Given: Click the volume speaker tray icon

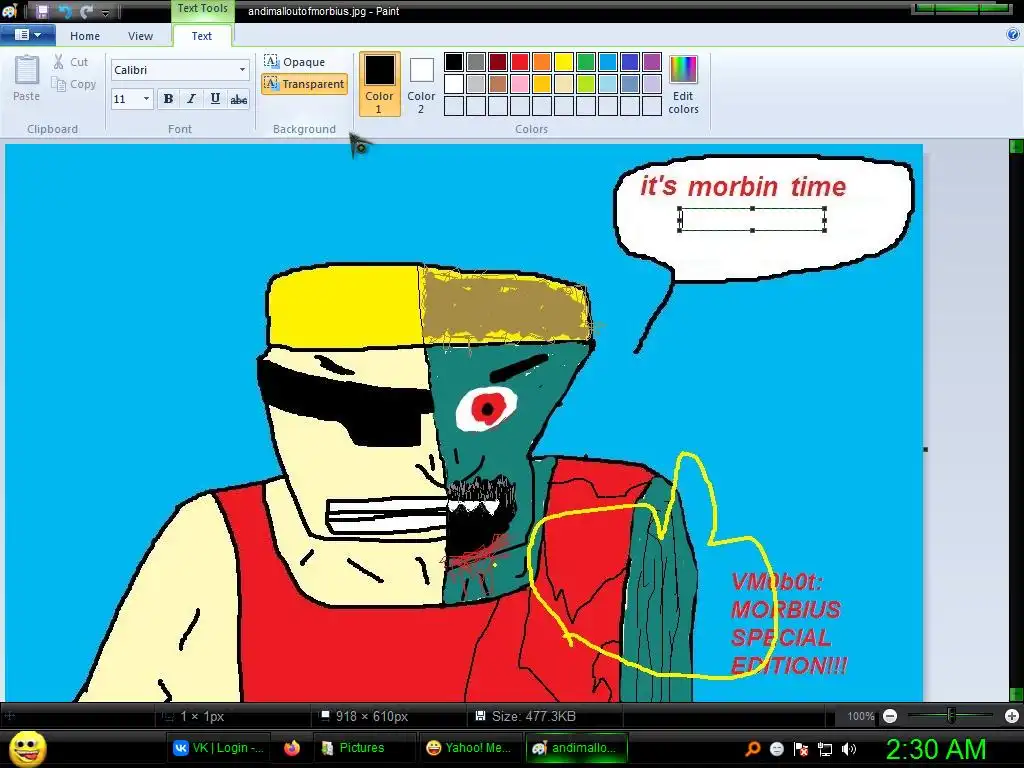Looking at the screenshot, I should tap(849, 749).
